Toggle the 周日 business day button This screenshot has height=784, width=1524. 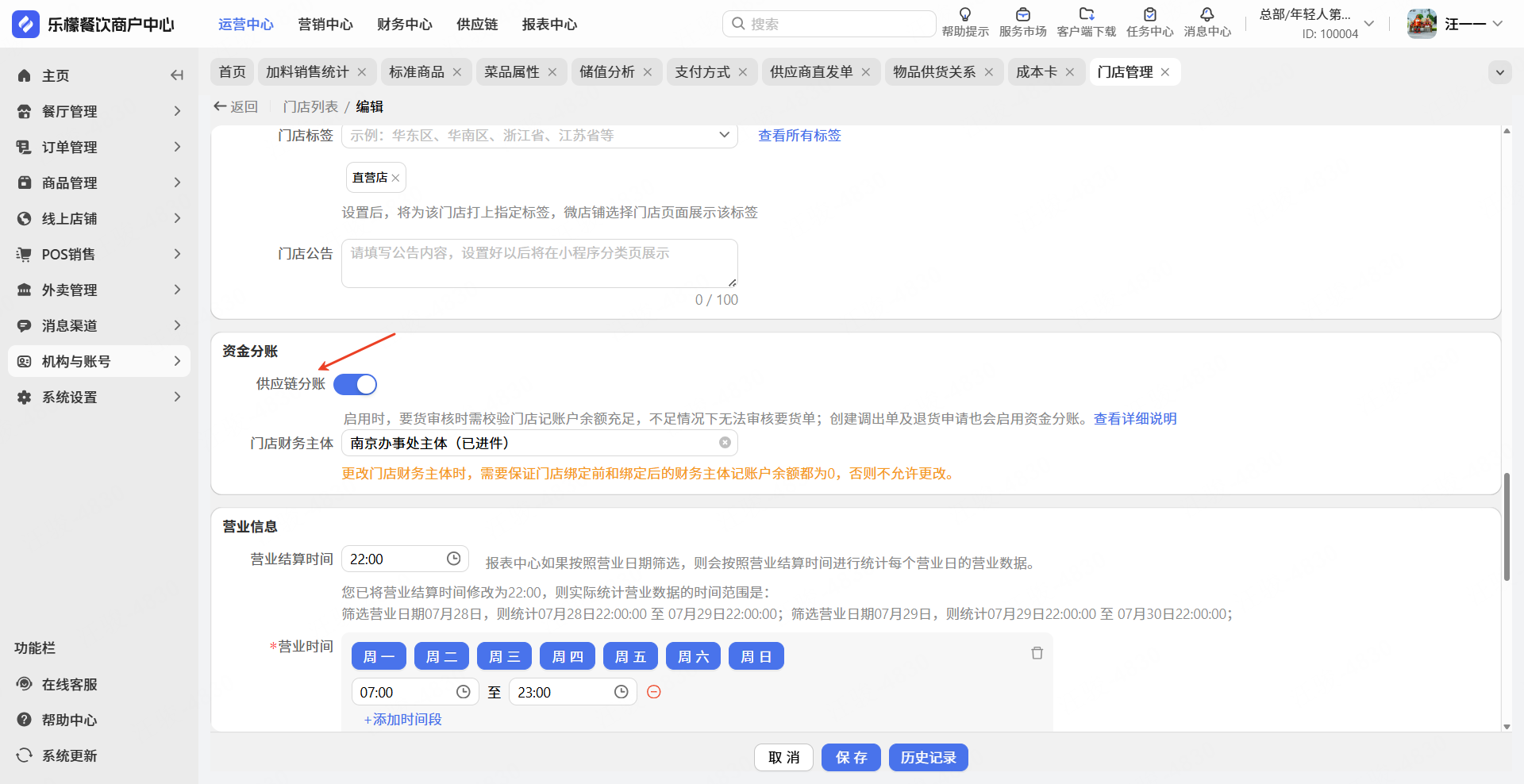[x=756, y=656]
